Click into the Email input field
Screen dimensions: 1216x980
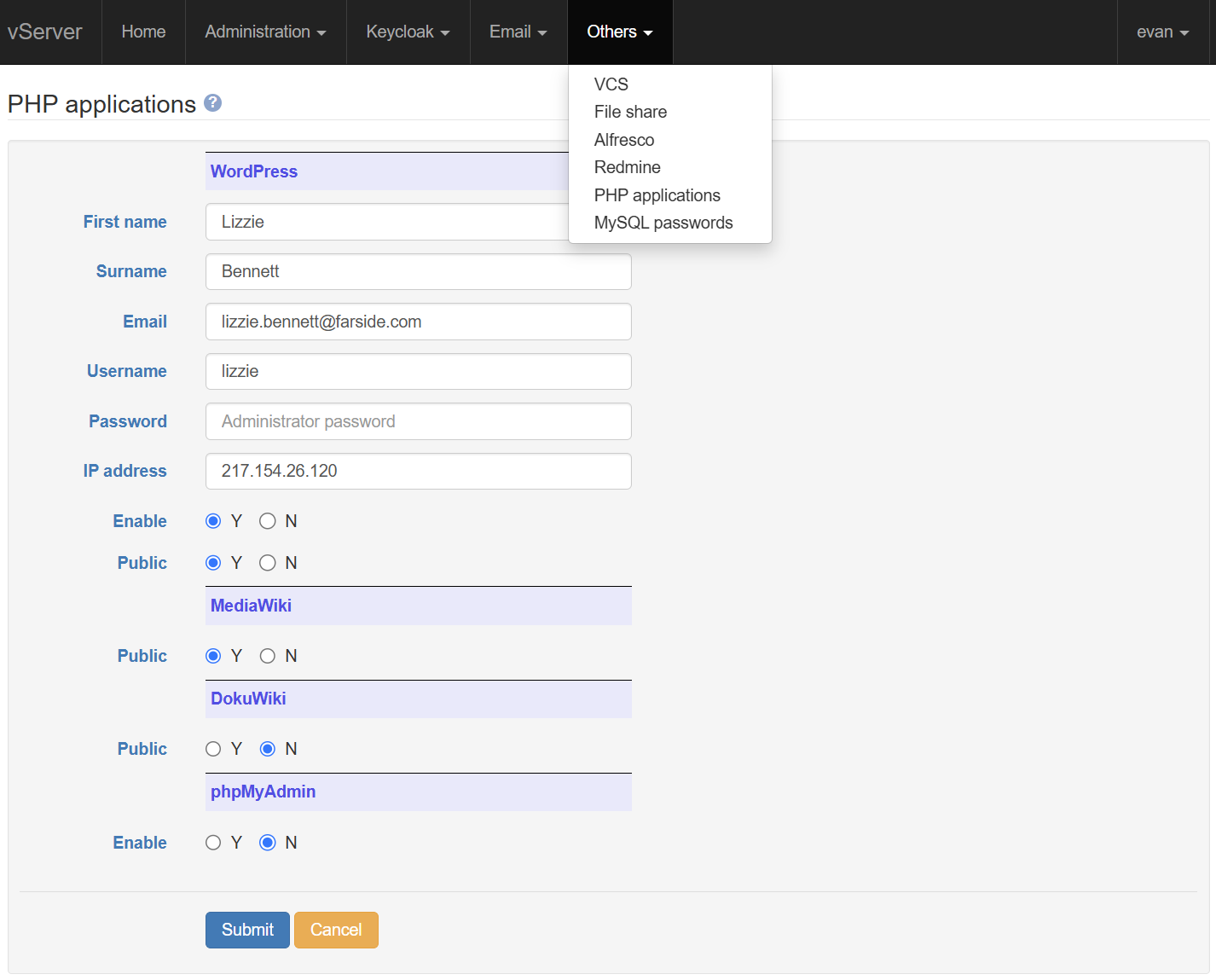[419, 322]
